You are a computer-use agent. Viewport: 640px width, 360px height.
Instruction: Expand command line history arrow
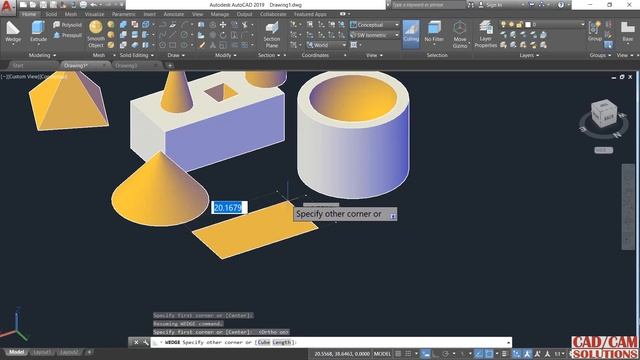(509, 342)
